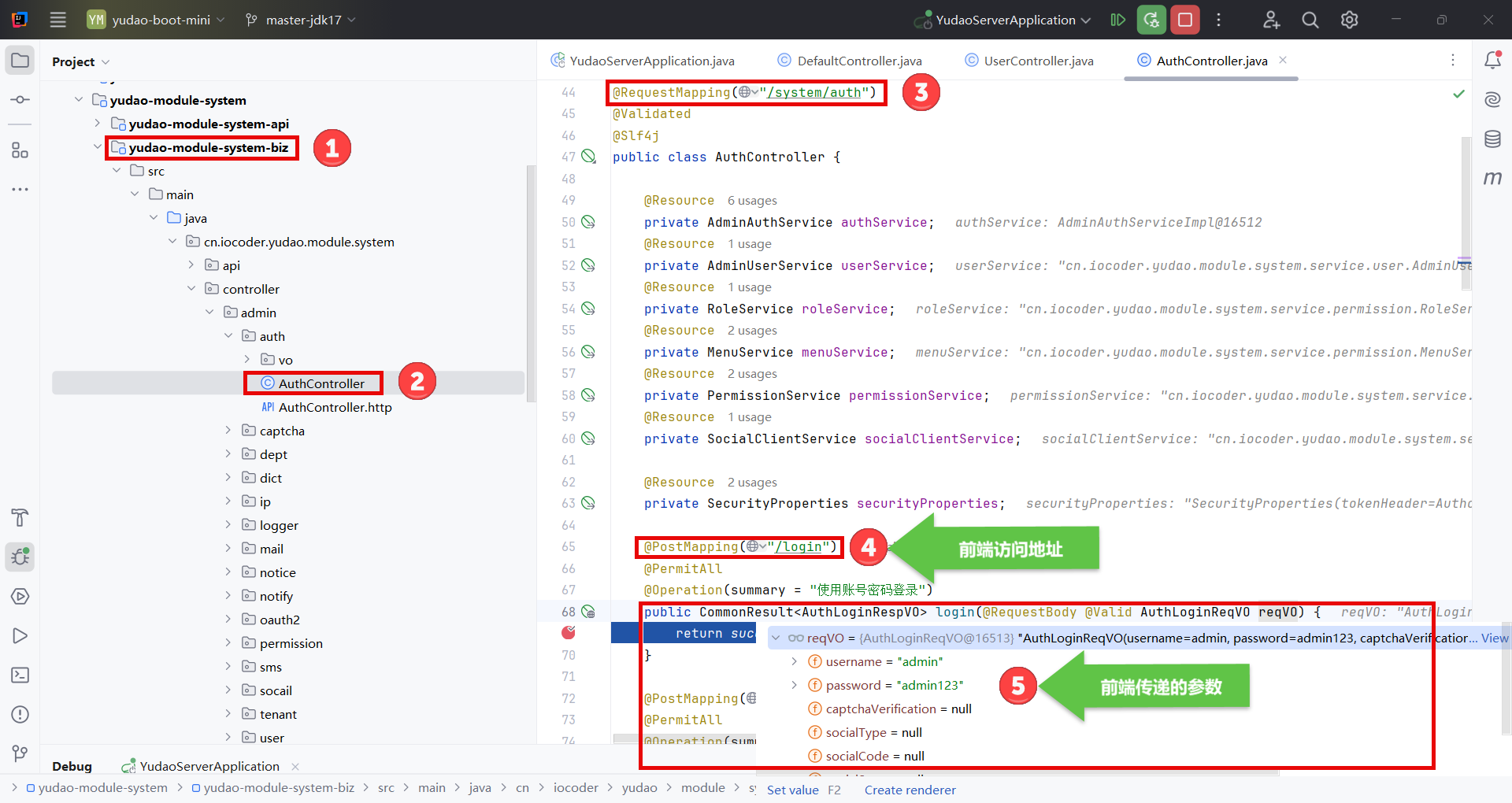Screen dimensions: 1512x803
Task: Open the Commit tool window
Action: pos(20,100)
